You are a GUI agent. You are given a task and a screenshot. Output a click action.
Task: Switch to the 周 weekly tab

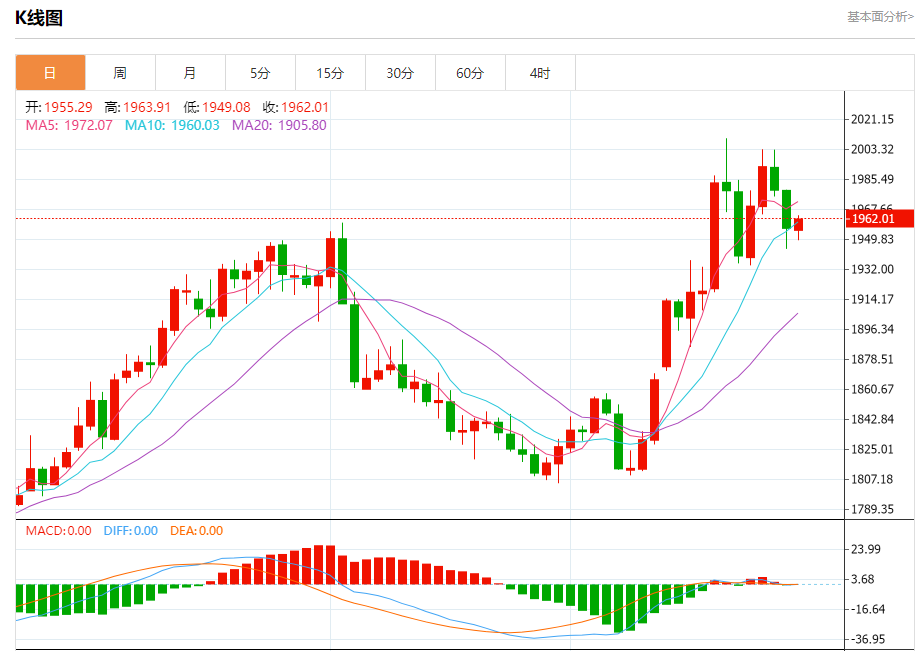[121, 73]
